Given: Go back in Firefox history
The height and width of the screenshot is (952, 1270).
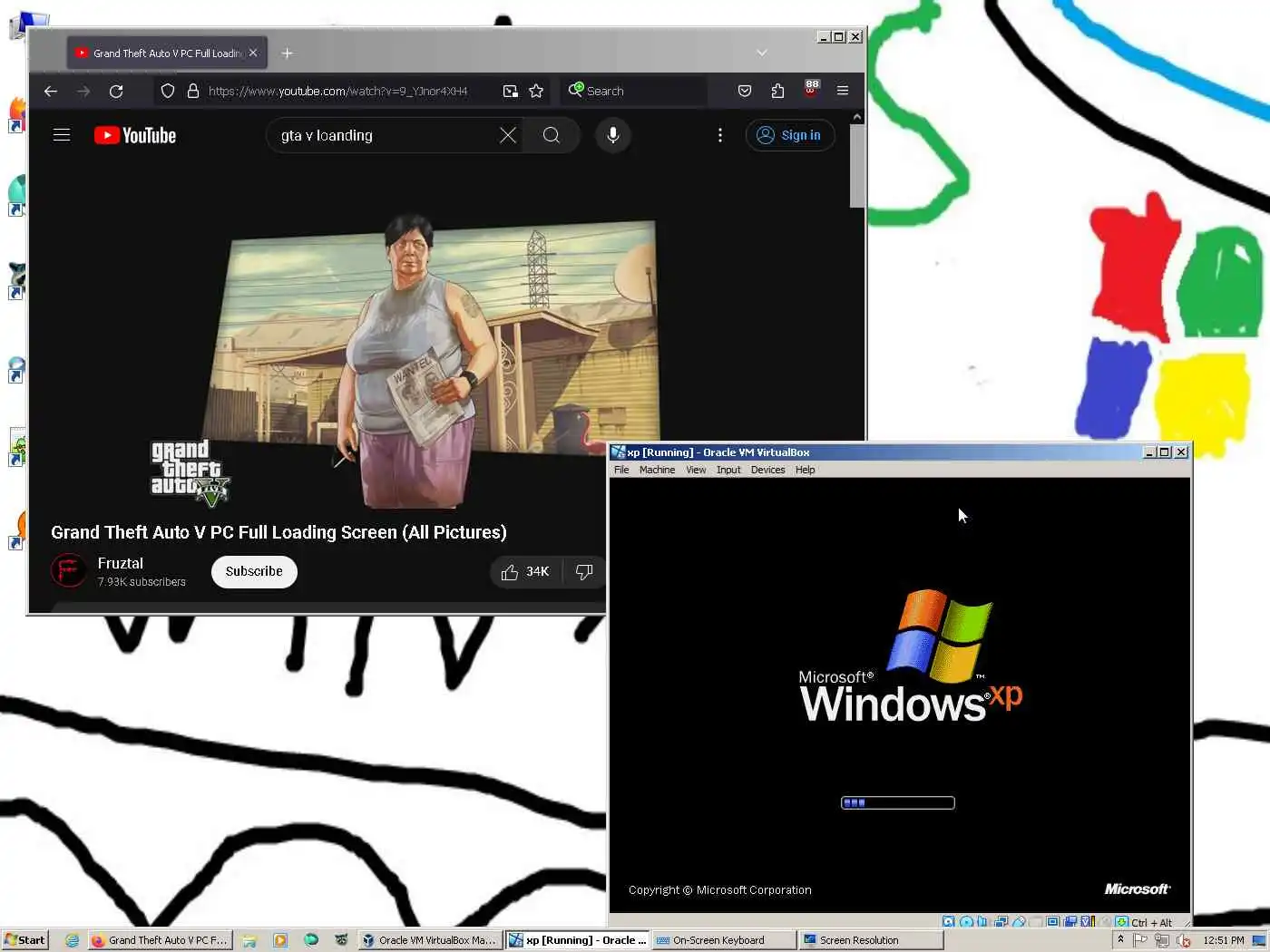Looking at the screenshot, I should point(51,91).
